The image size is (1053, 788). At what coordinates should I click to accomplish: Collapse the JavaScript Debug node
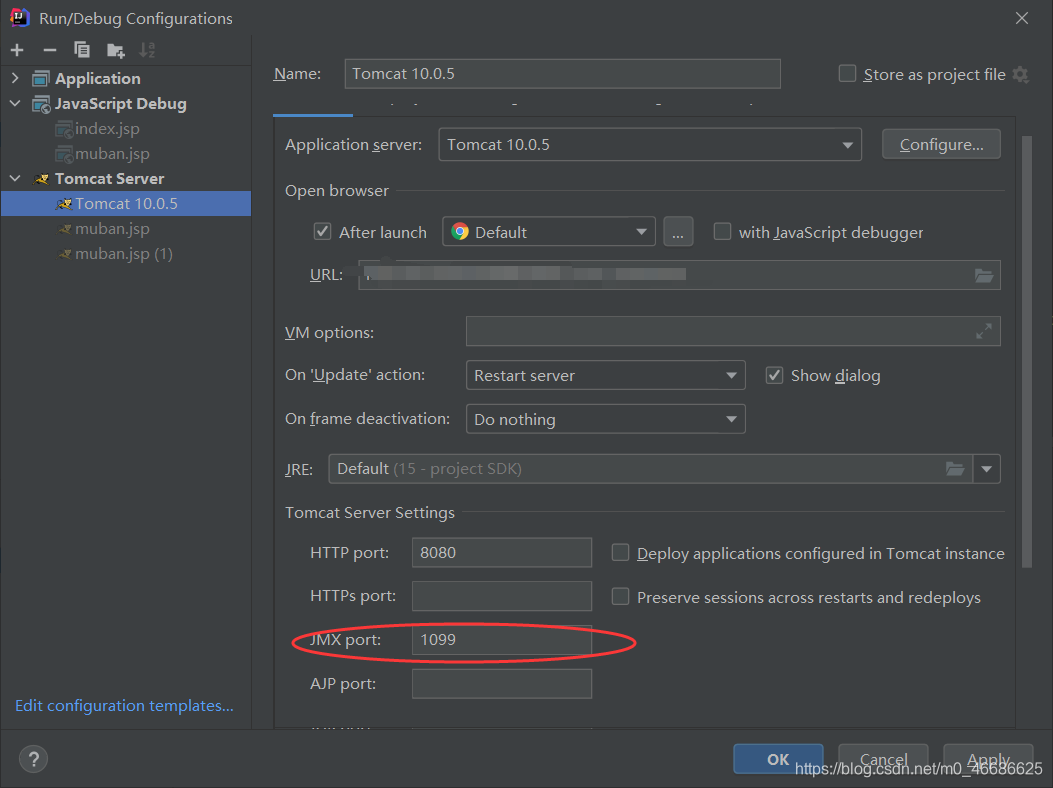pos(15,103)
